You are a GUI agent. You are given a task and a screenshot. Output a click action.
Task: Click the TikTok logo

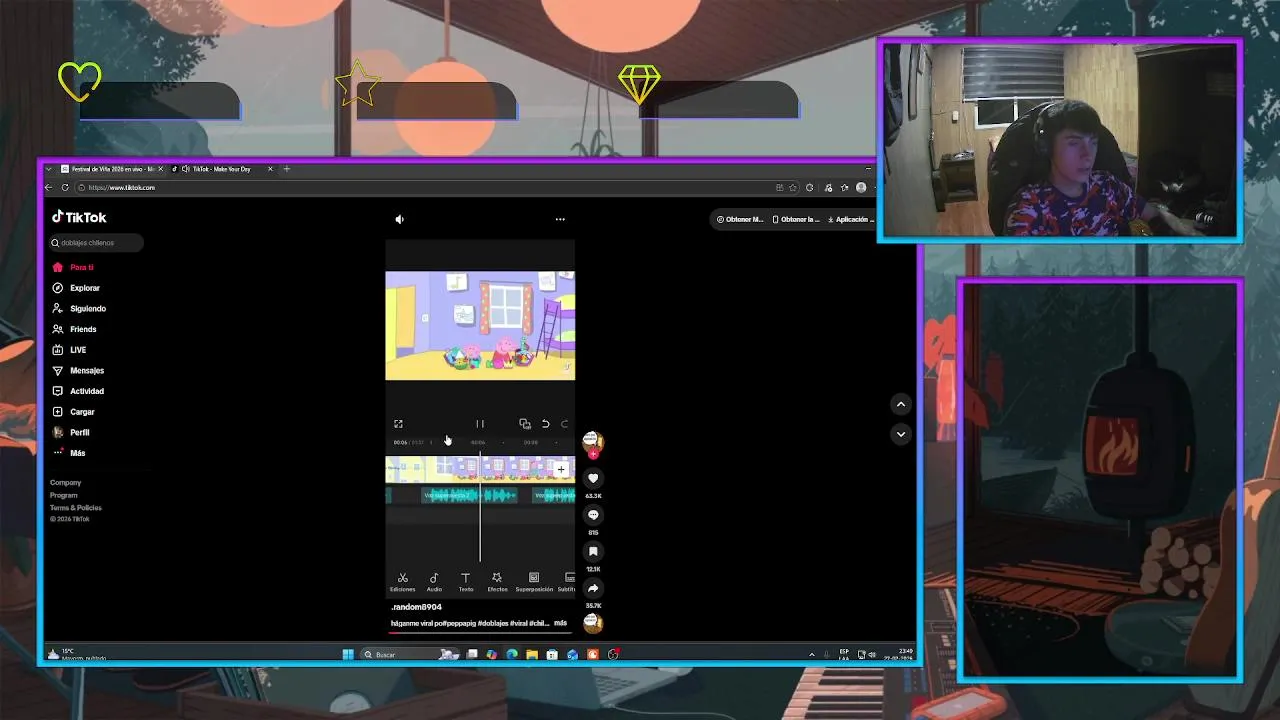tap(79, 217)
